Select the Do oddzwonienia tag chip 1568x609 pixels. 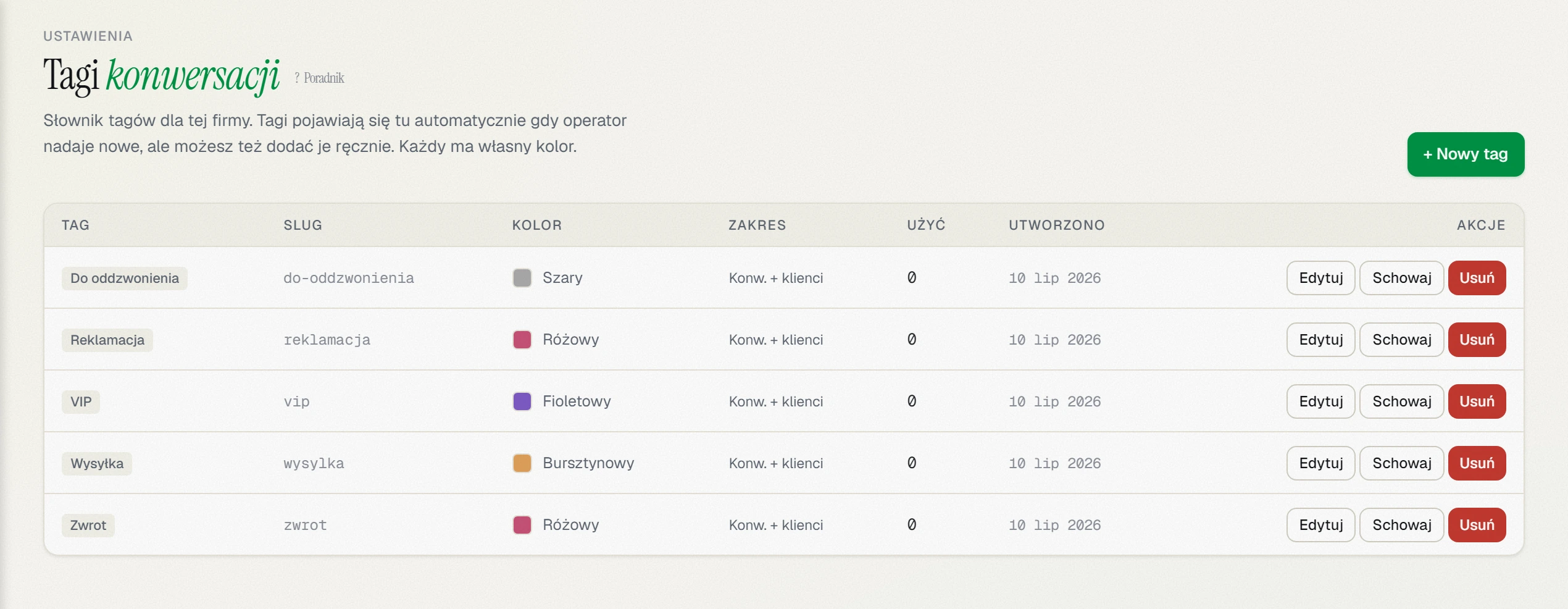coord(125,278)
